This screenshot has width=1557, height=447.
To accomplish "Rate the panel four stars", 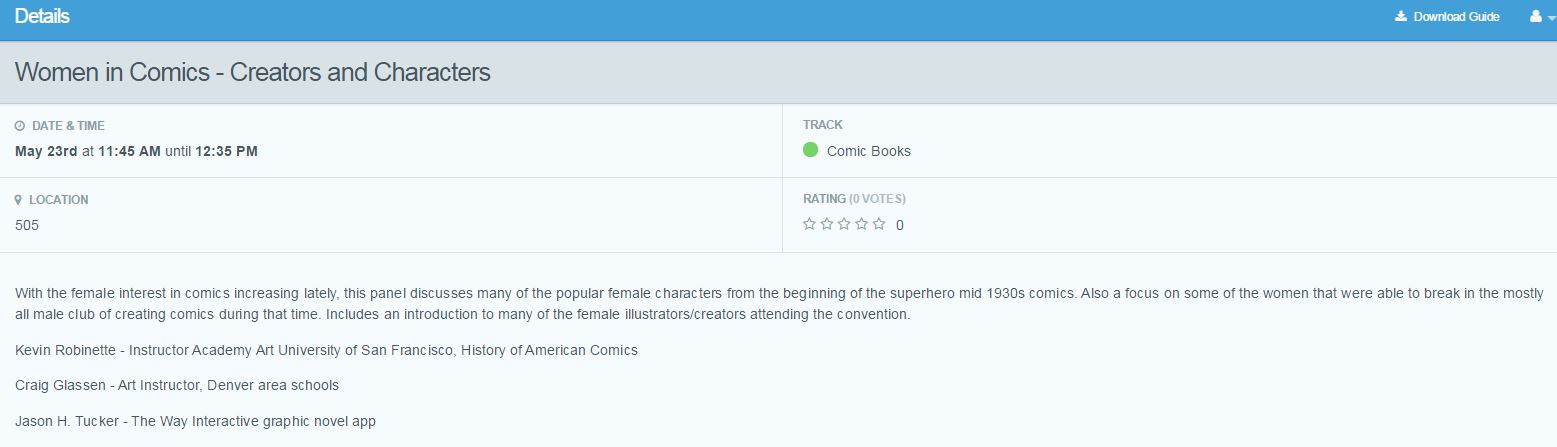I will [x=861, y=224].
